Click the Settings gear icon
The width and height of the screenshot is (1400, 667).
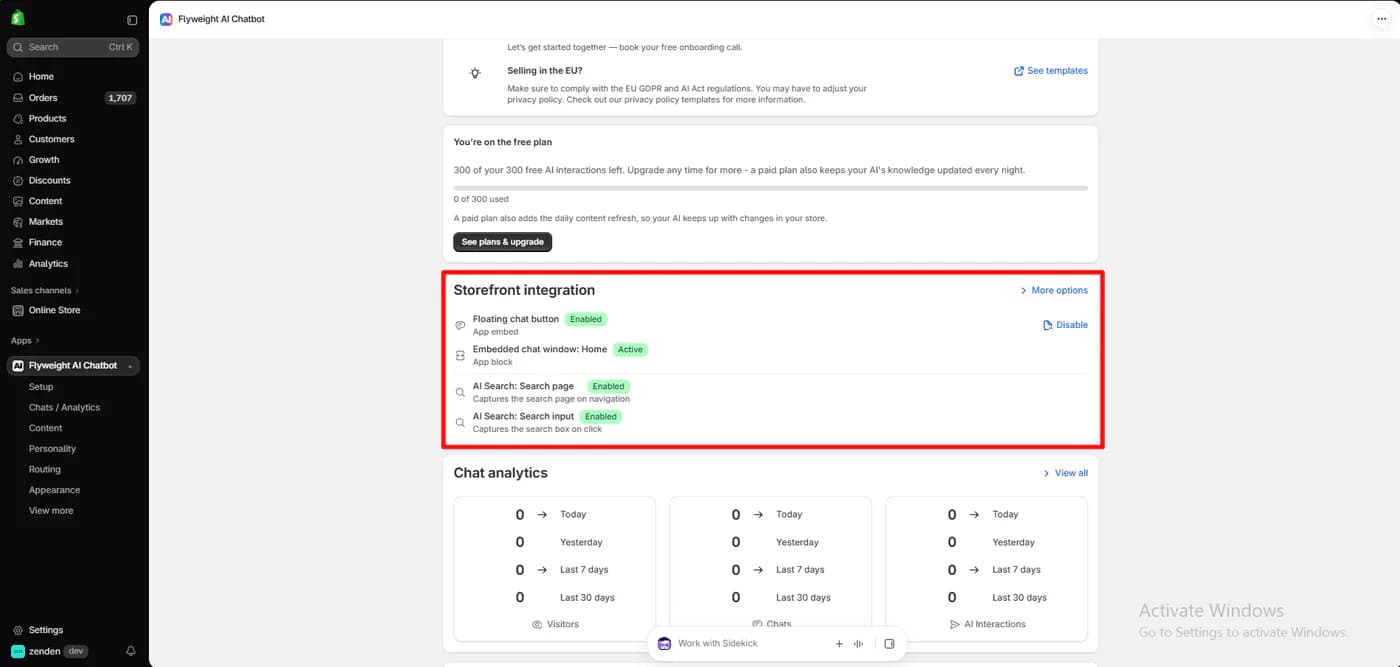[x=18, y=630]
